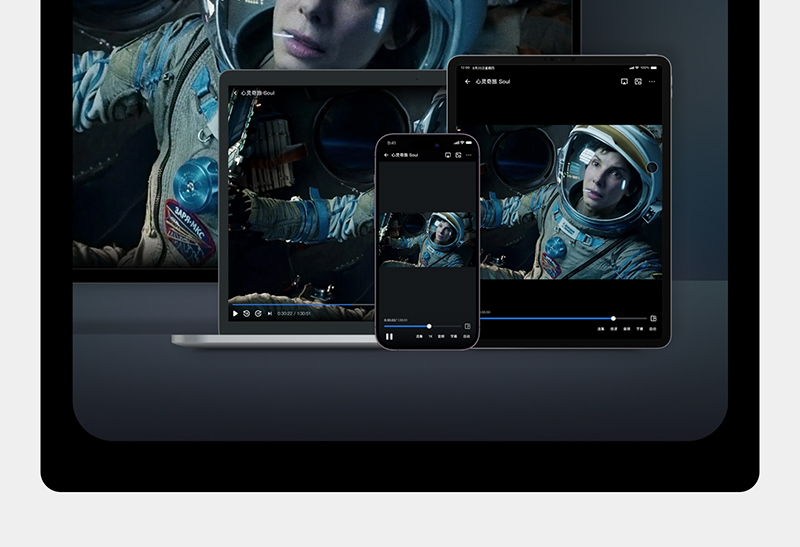This screenshot has height=547, width=800.
Task: Tap picture-in-picture icon beside tablet progress bar
Action: (654, 318)
